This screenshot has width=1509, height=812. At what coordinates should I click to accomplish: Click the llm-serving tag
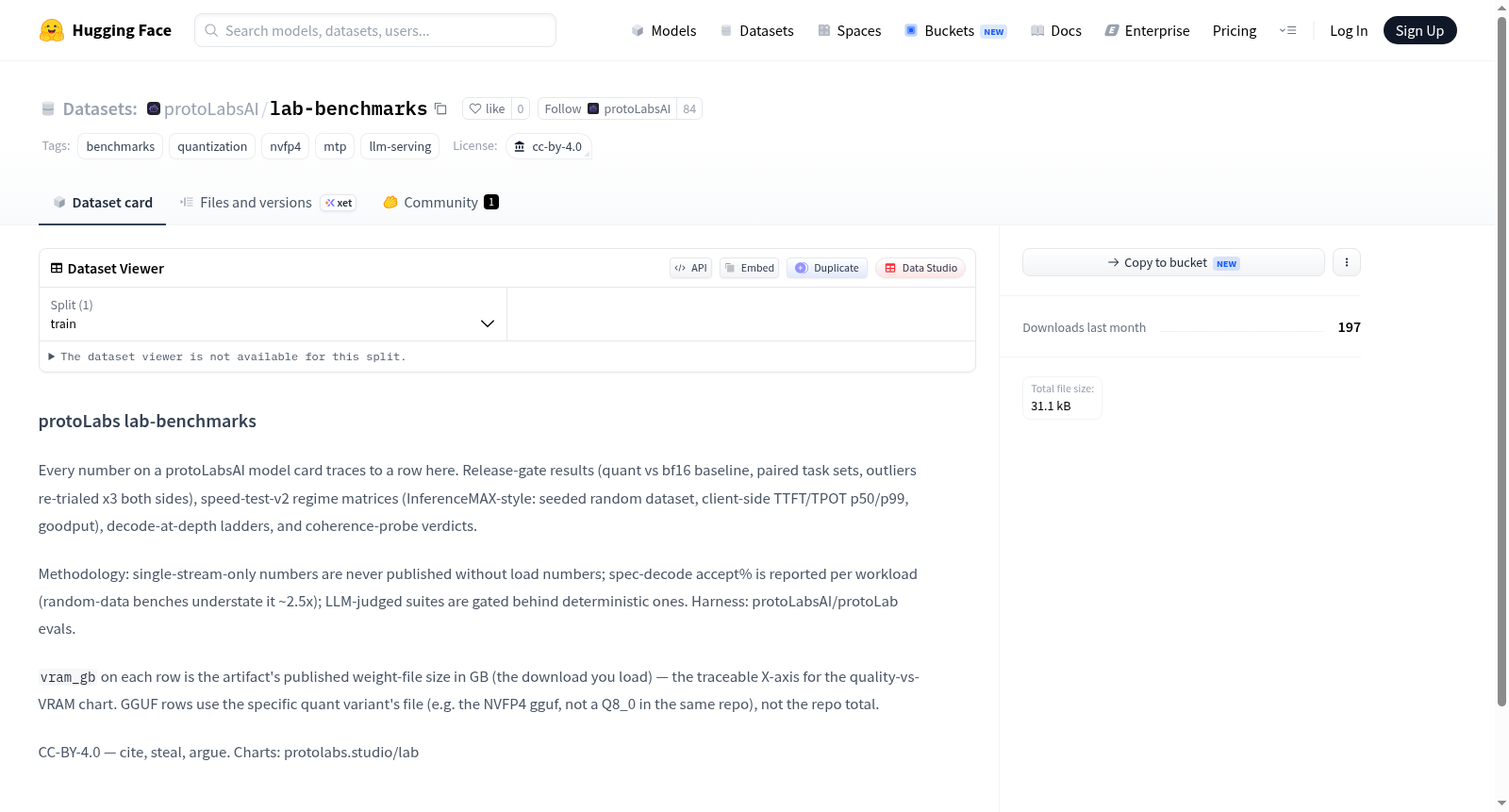point(400,146)
